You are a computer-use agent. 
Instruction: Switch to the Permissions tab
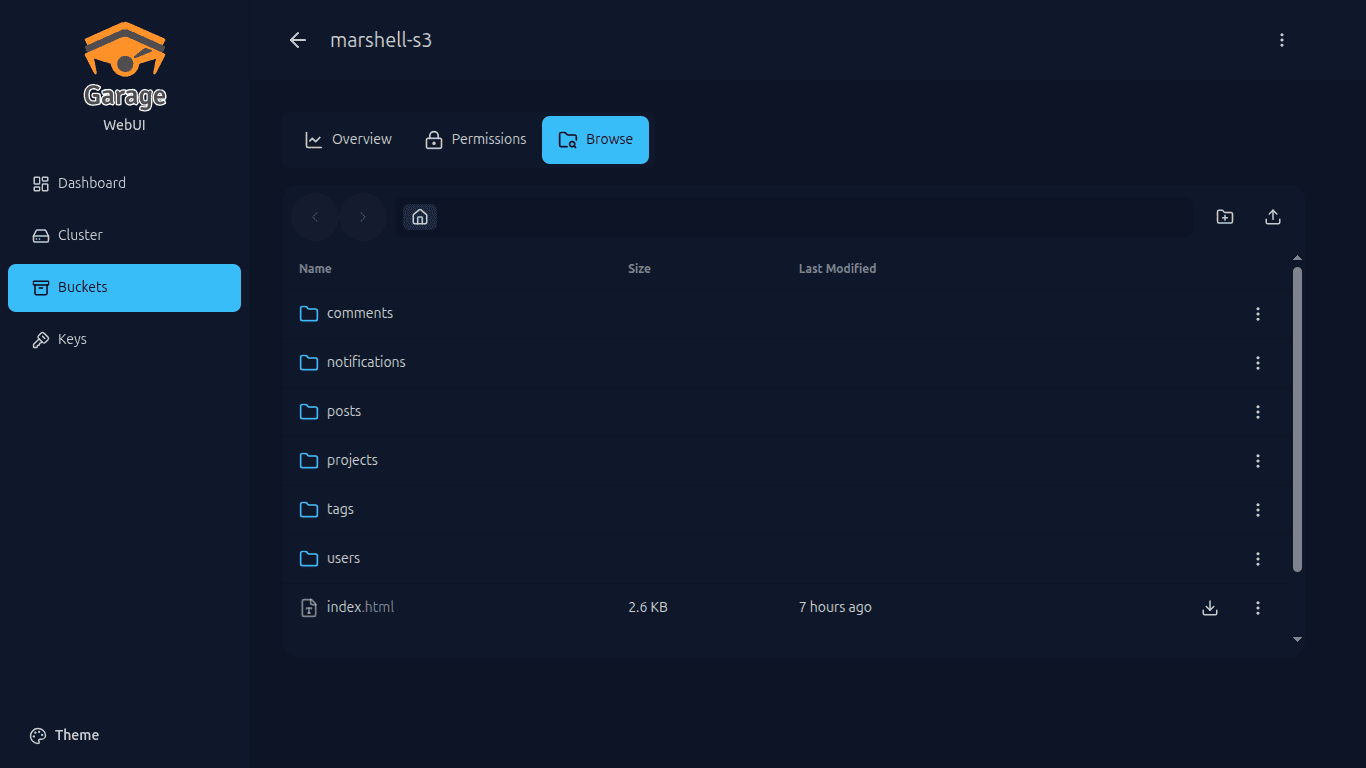point(475,139)
